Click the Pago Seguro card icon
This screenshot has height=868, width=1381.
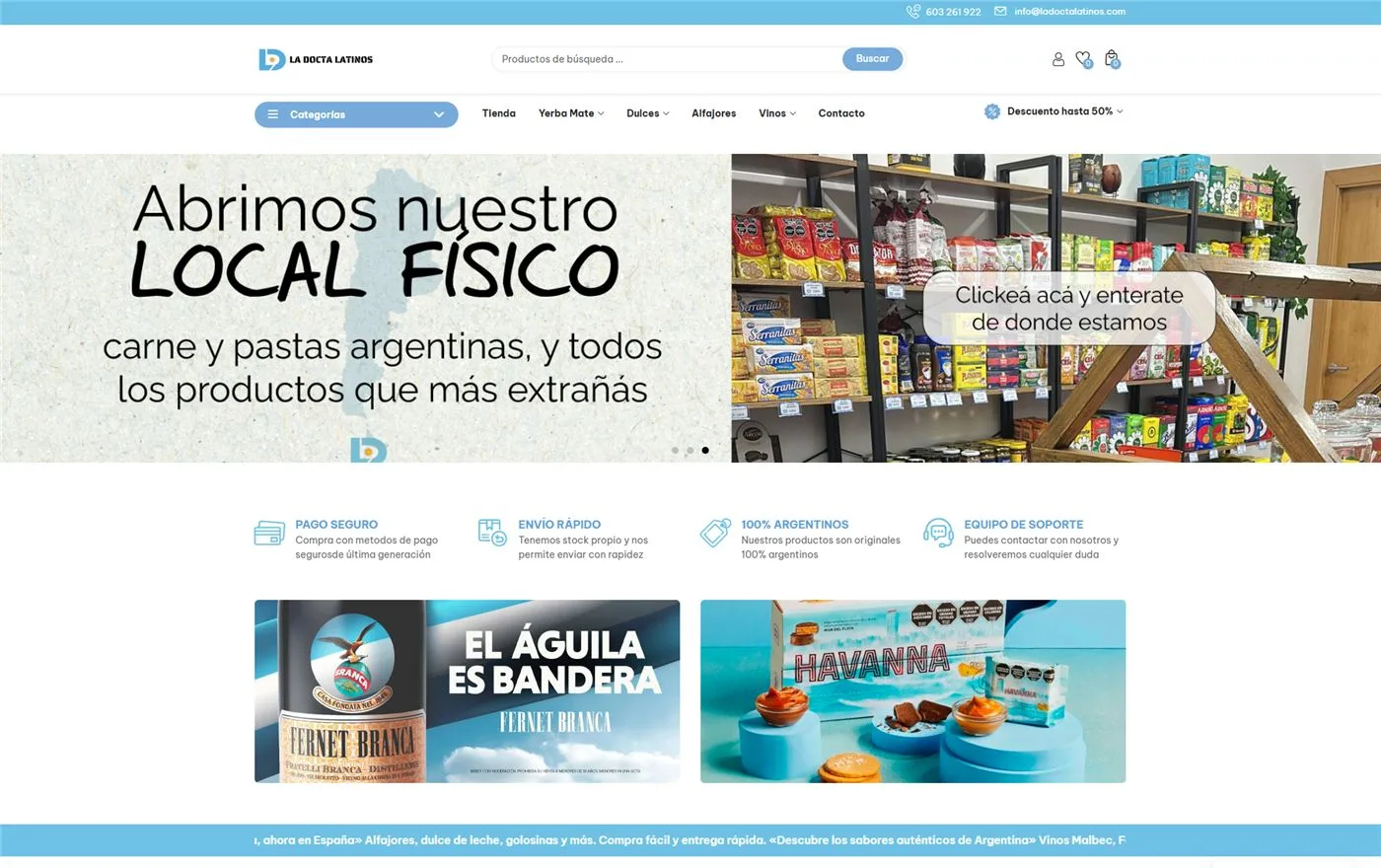[x=269, y=533]
